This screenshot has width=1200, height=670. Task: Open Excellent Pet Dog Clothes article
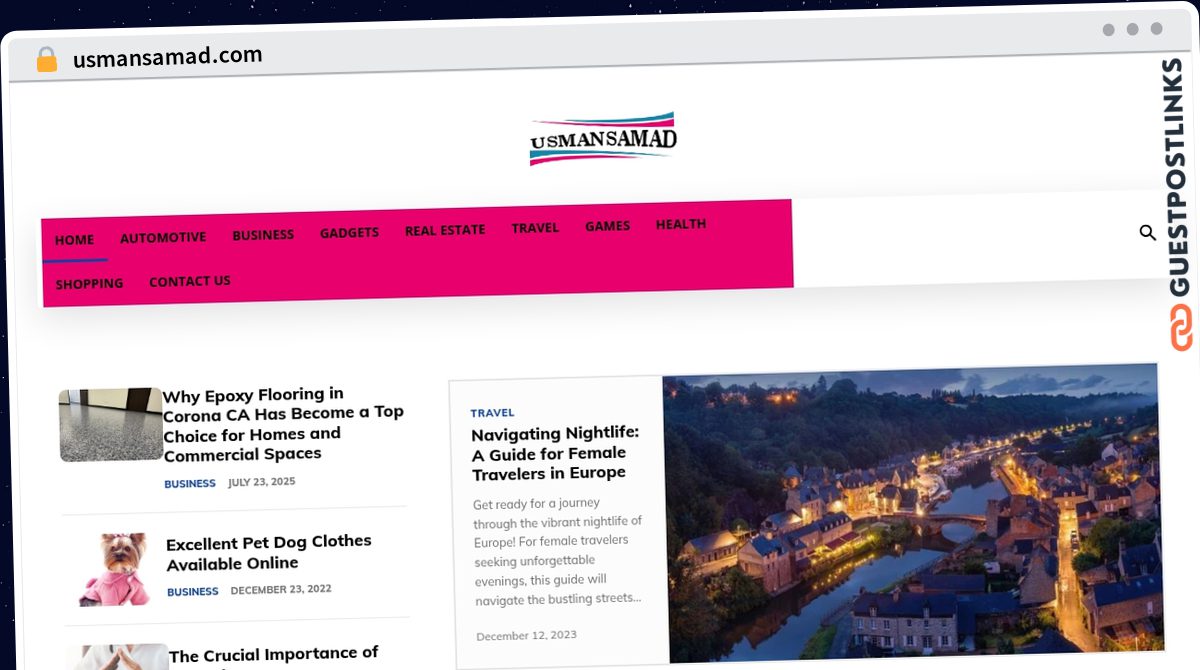(x=269, y=552)
